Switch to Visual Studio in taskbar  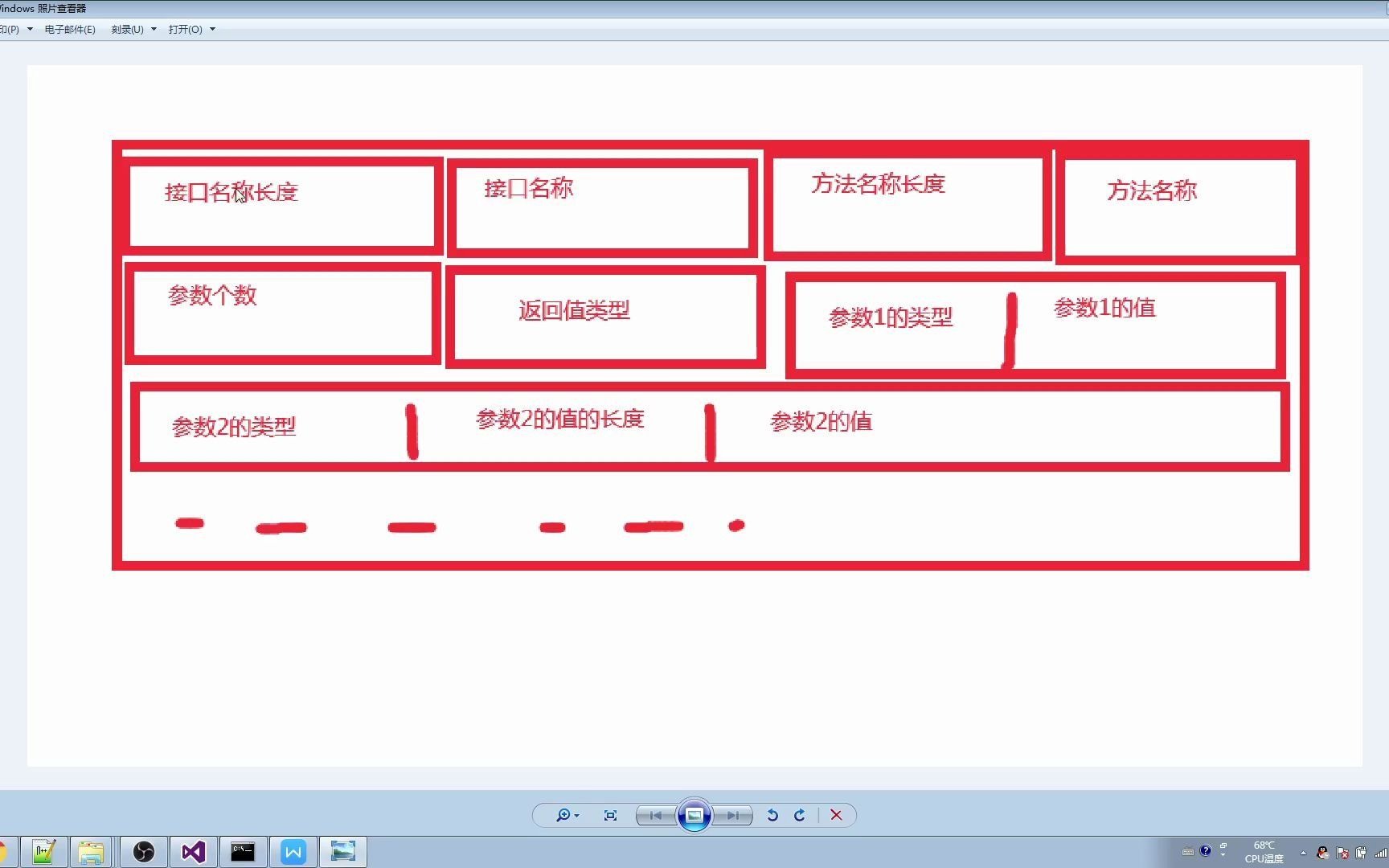click(x=193, y=851)
